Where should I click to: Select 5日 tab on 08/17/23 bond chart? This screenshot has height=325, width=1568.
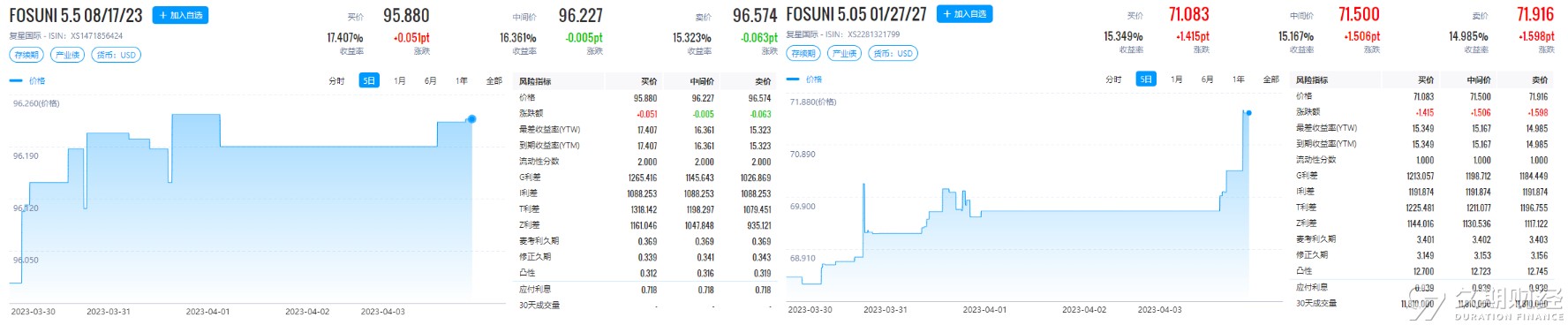coord(369,80)
